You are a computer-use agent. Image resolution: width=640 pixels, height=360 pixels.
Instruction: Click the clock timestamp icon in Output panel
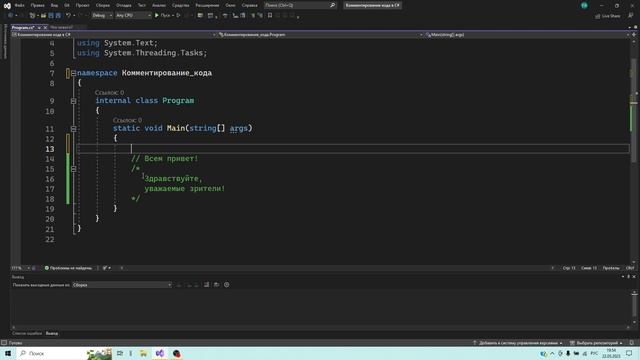pyautogui.click(x=227, y=284)
